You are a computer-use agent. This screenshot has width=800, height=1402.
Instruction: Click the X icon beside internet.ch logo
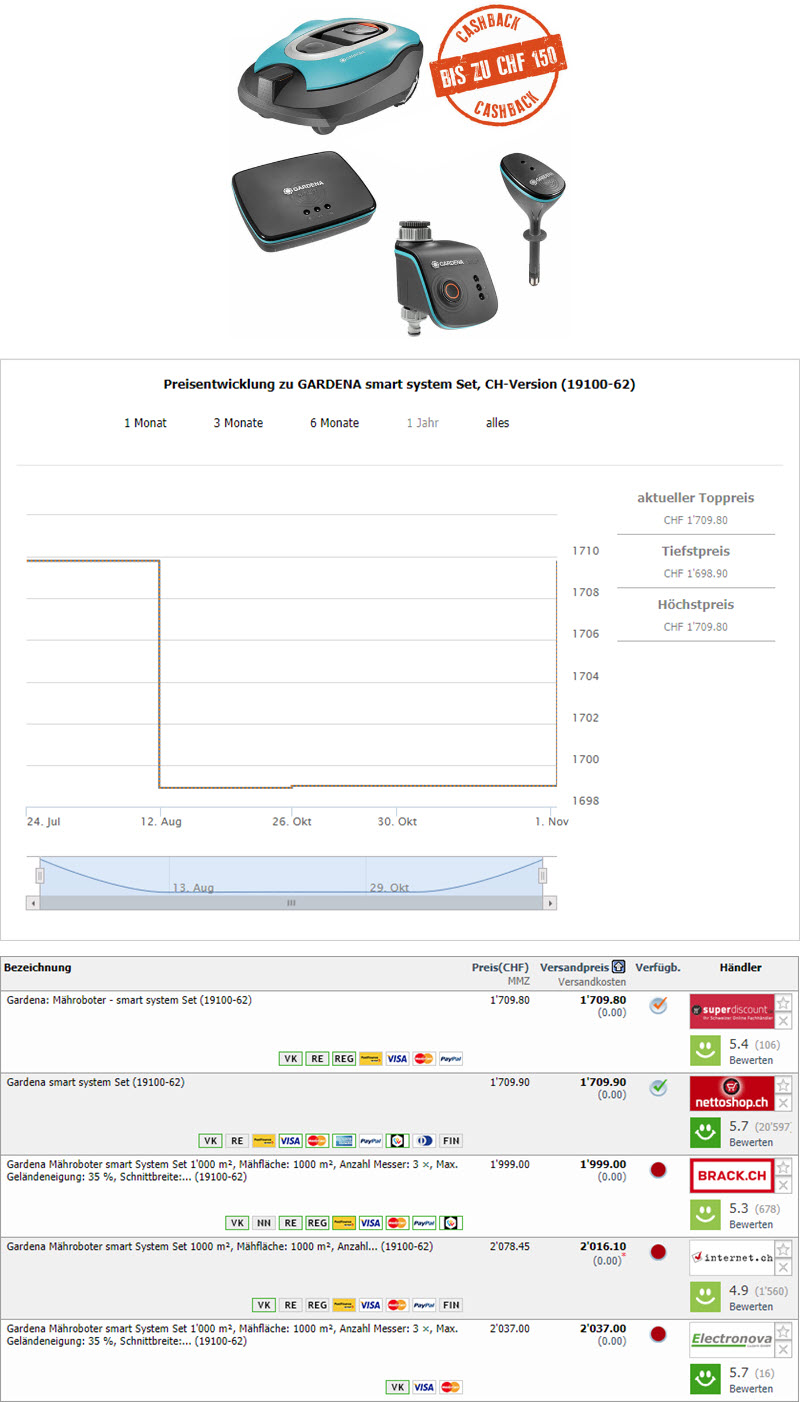pos(784,1267)
